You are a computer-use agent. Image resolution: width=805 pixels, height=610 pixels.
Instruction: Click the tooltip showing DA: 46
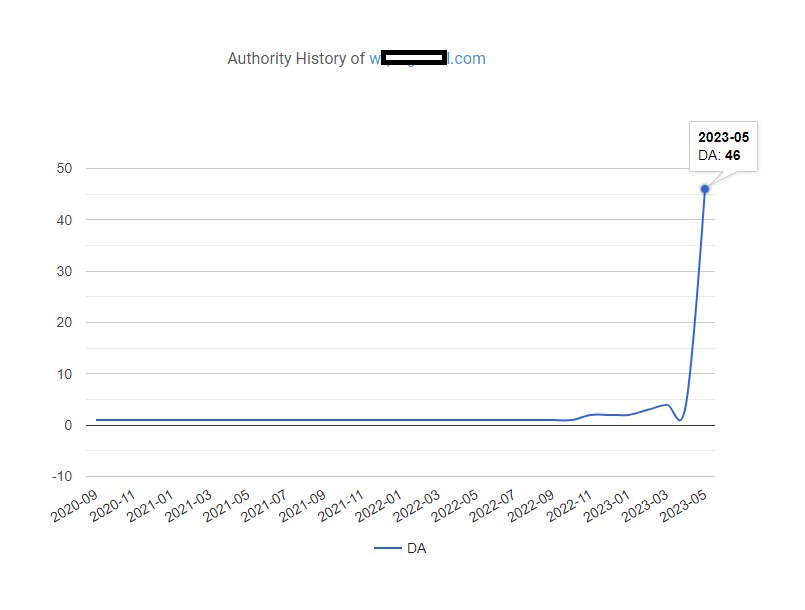(723, 147)
